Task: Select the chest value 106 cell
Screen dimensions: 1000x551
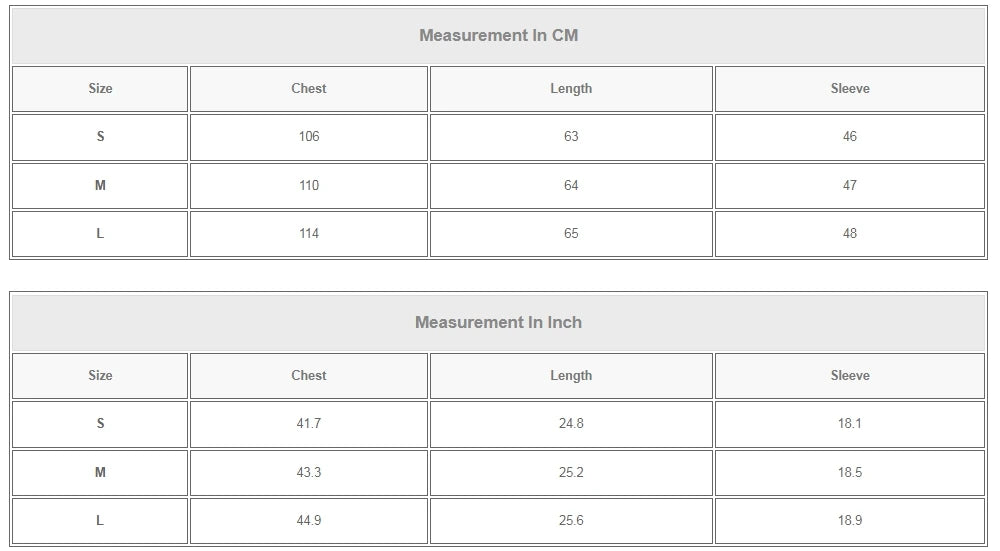Action: click(x=309, y=137)
